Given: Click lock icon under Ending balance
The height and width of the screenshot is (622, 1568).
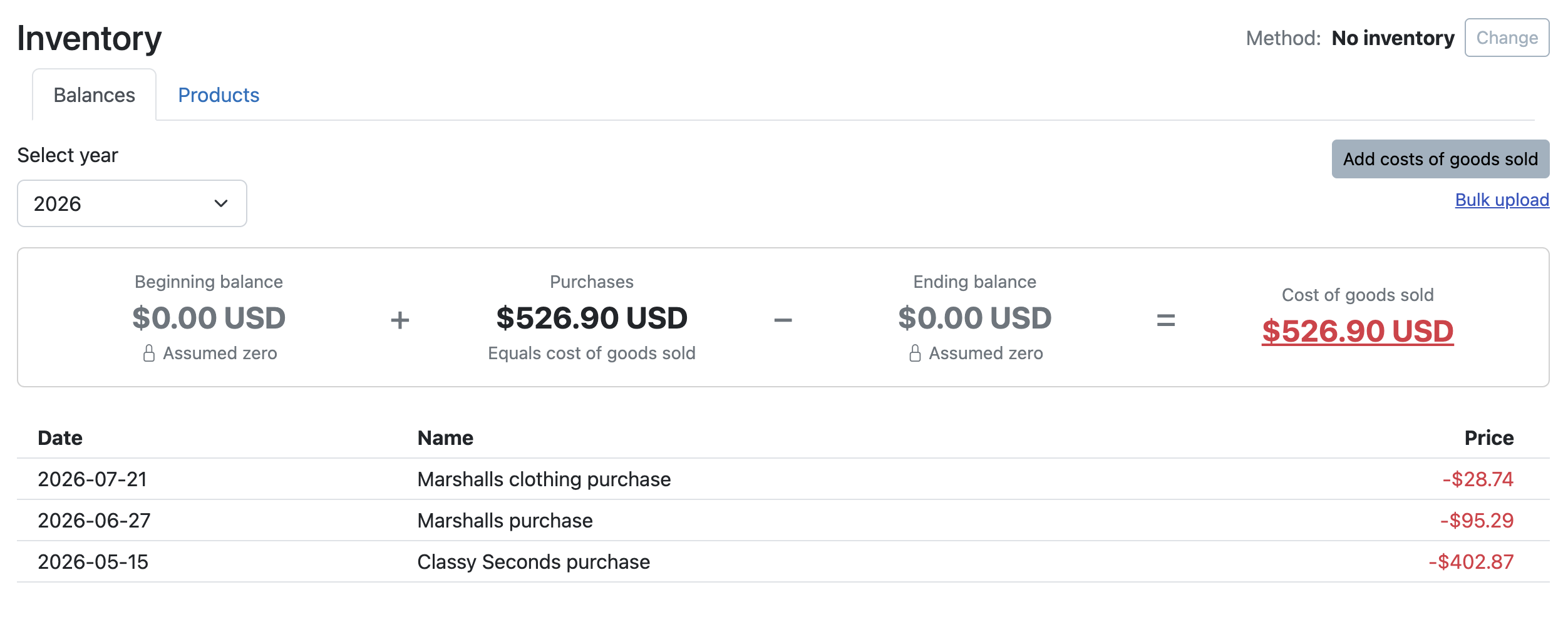Looking at the screenshot, I should (x=915, y=354).
